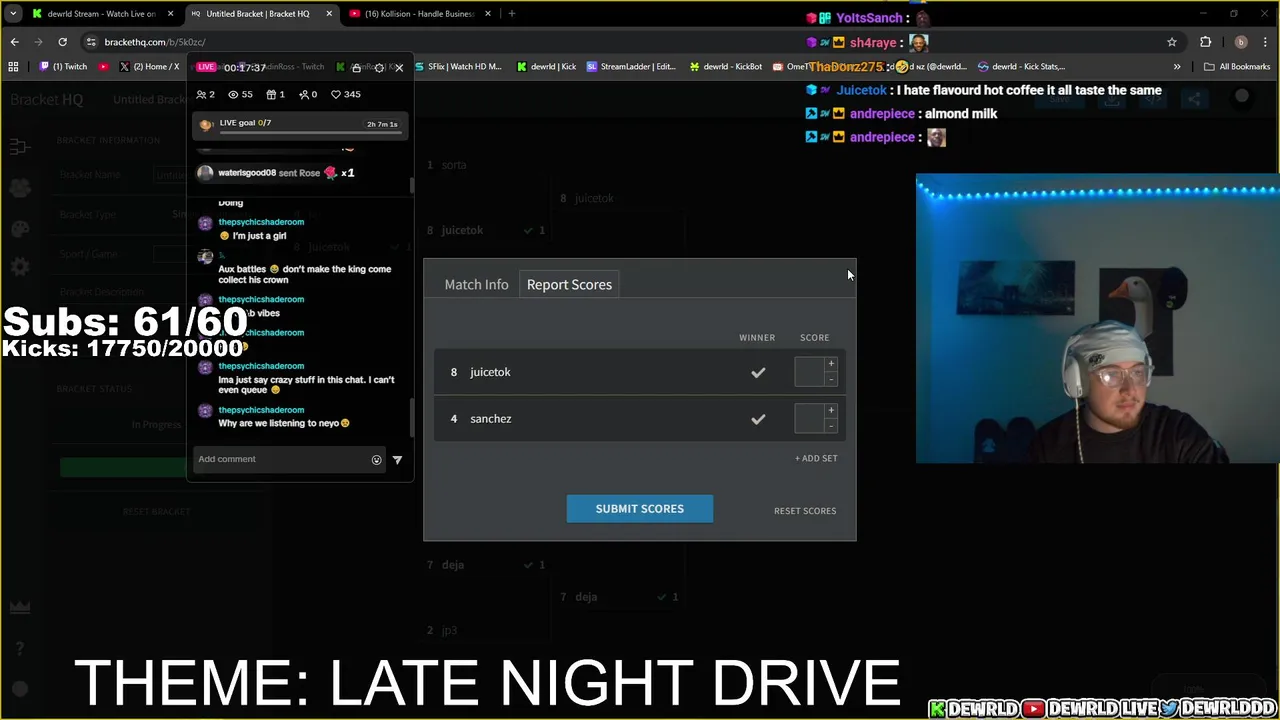This screenshot has width=1280, height=720.
Task: Click sanchez's score input field
Action: (x=809, y=419)
